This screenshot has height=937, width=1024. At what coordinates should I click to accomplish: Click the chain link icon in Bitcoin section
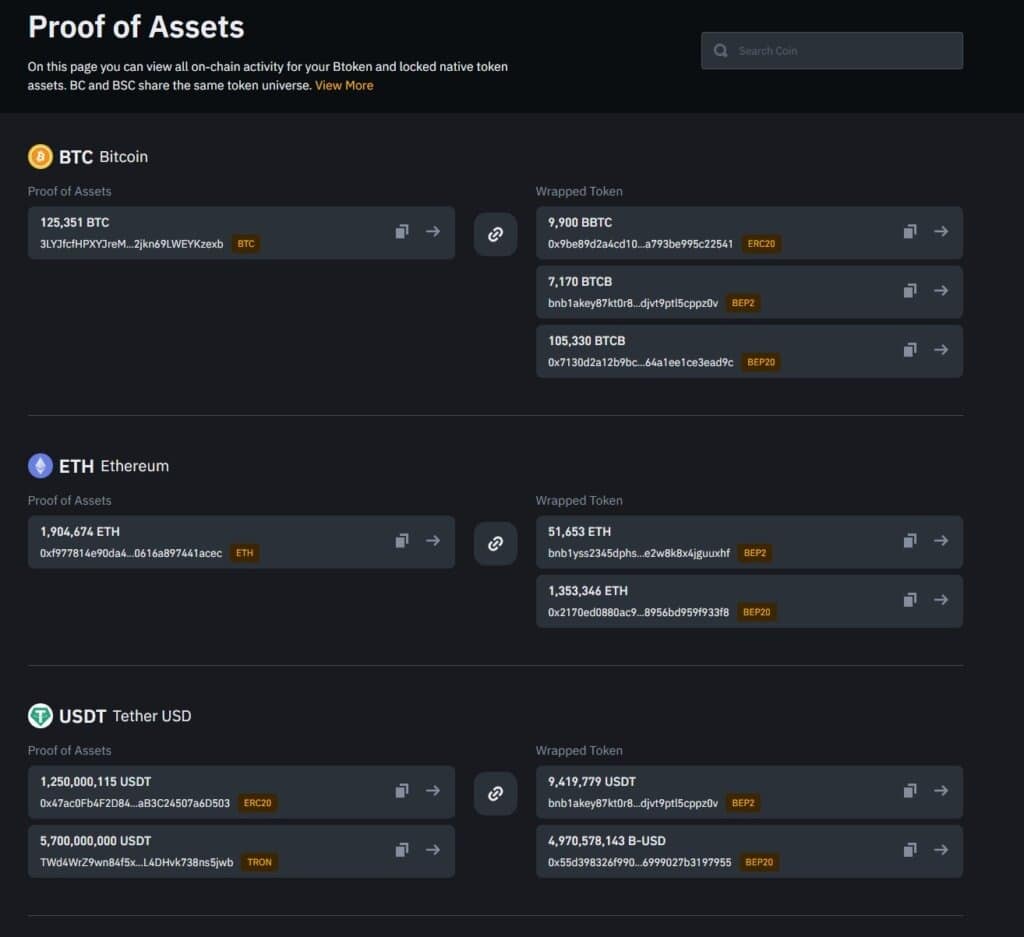(495, 234)
